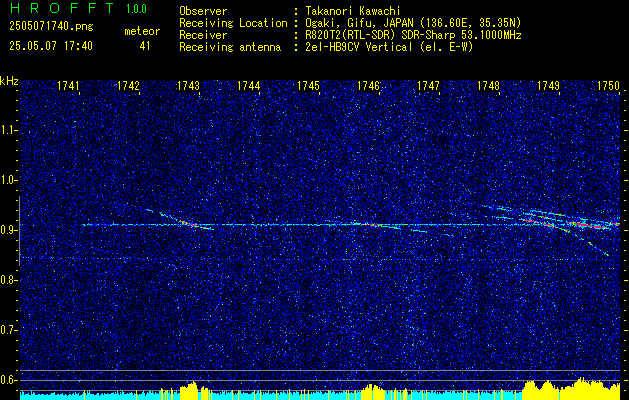Click the Receiving Location label
This screenshot has height=400, width=629.
coord(233,23)
